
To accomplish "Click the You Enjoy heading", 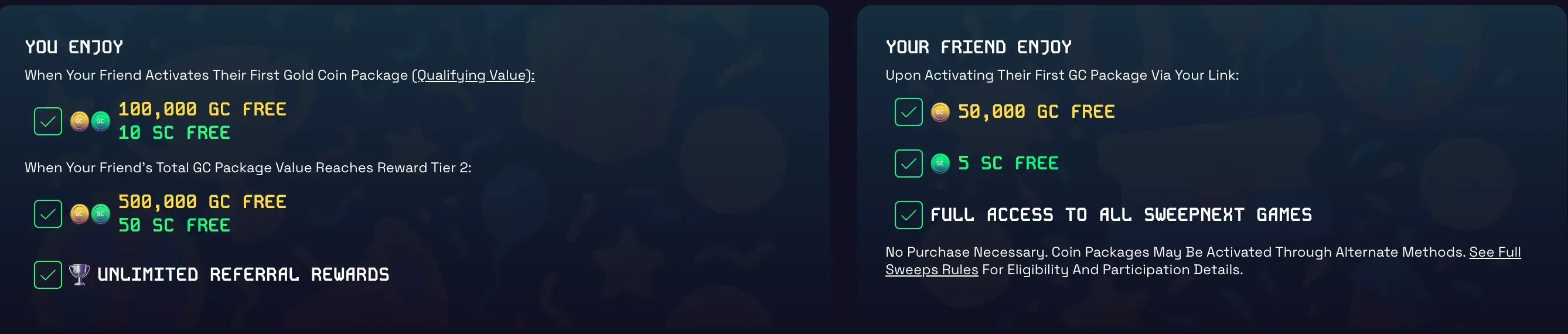I will tap(74, 47).
